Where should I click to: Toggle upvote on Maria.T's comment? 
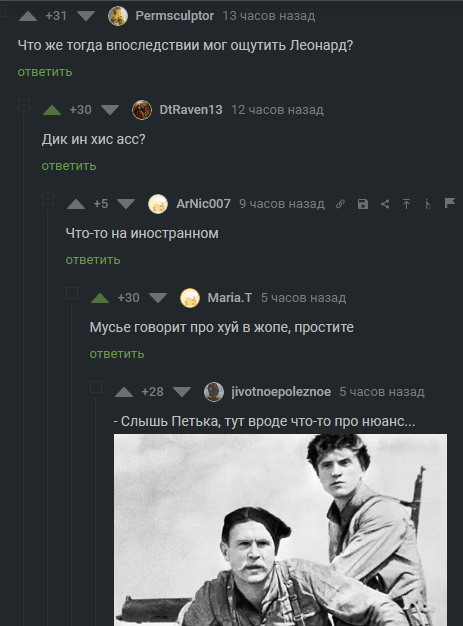click(x=100, y=298)
